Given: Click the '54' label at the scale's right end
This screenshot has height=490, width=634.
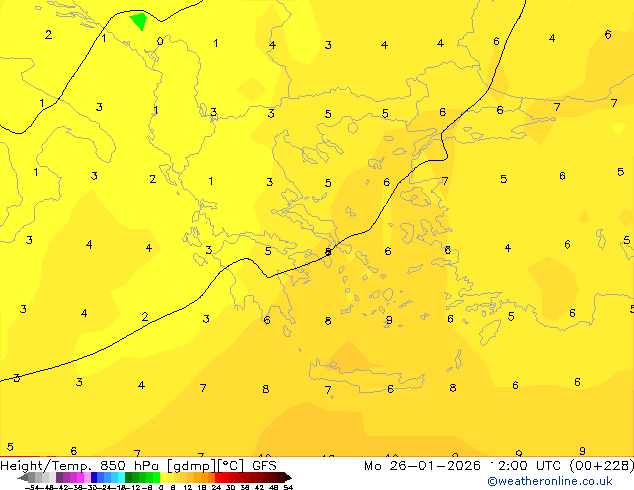Looking at the screenshot, I should 288,487.
